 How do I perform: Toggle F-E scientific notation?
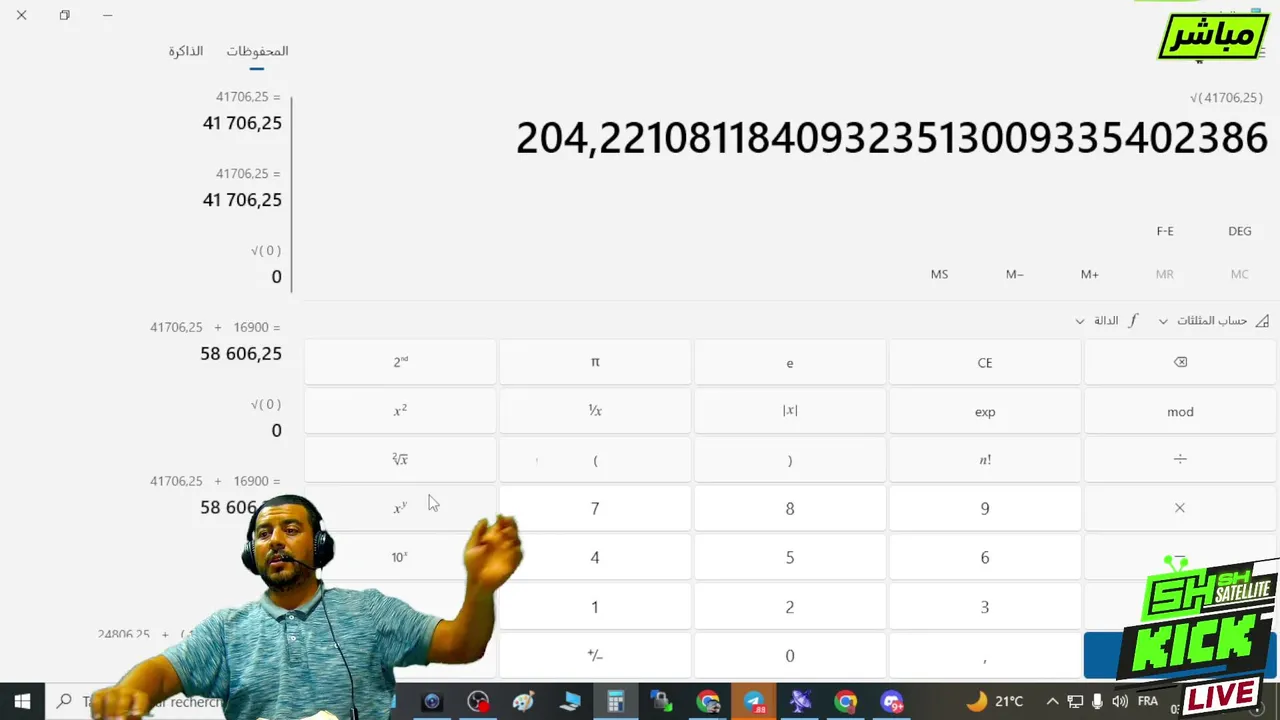[1165, 231]
